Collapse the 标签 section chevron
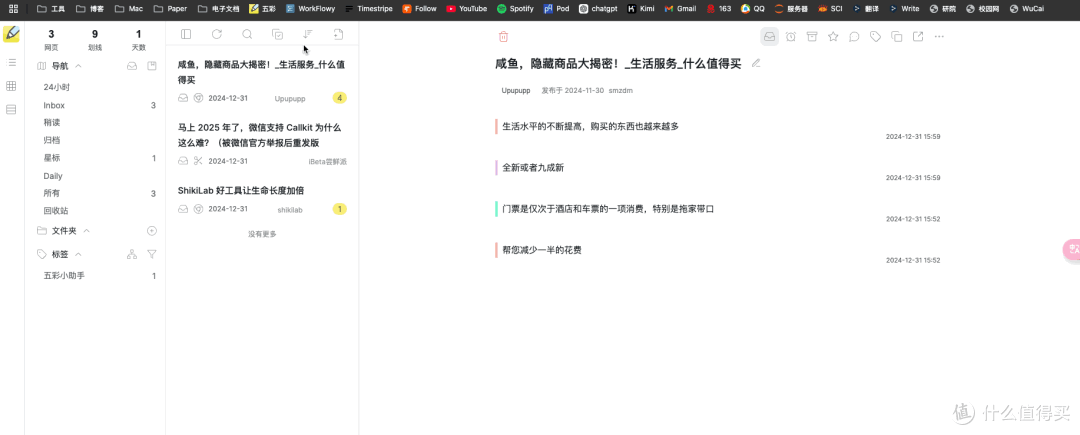The width and height of the screenshot is (1080, 435). pyautogui.click(x=79, y=254)
